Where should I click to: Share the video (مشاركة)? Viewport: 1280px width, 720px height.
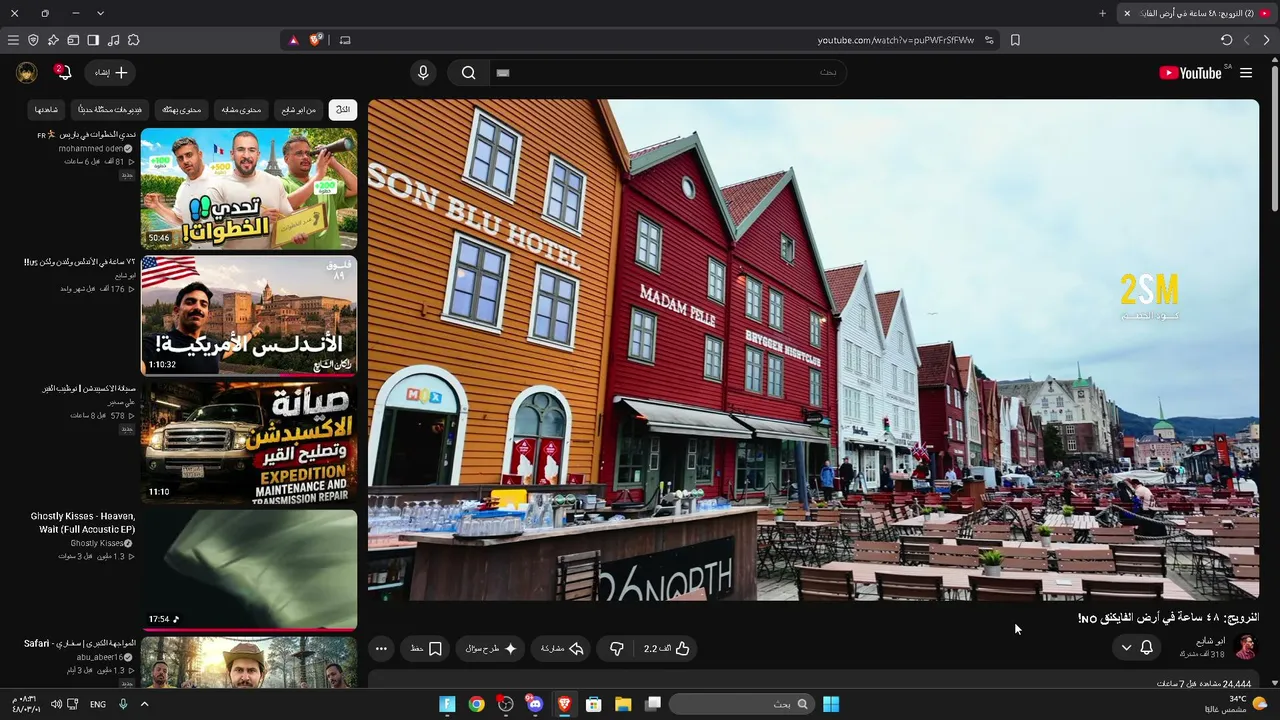point(562,648)
